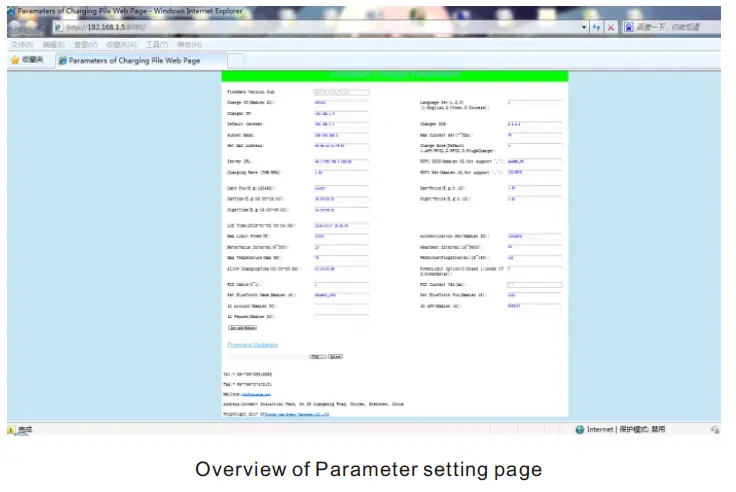Click the Set BlueTooth Pin input field
736x492 pixels.
(x=534, y=295)
